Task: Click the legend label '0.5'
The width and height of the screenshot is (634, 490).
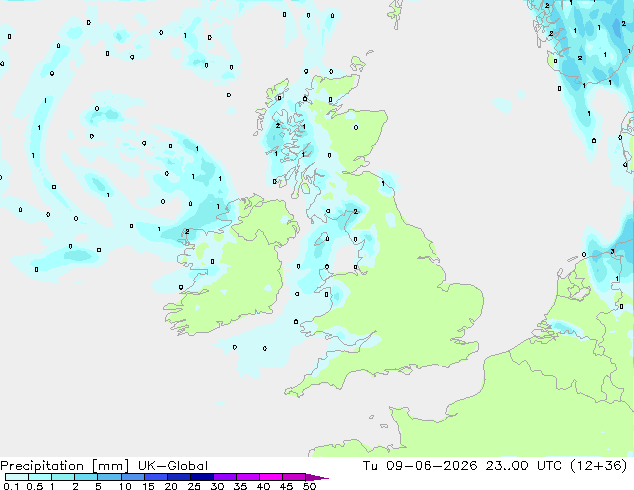Action: coord(34,486)
